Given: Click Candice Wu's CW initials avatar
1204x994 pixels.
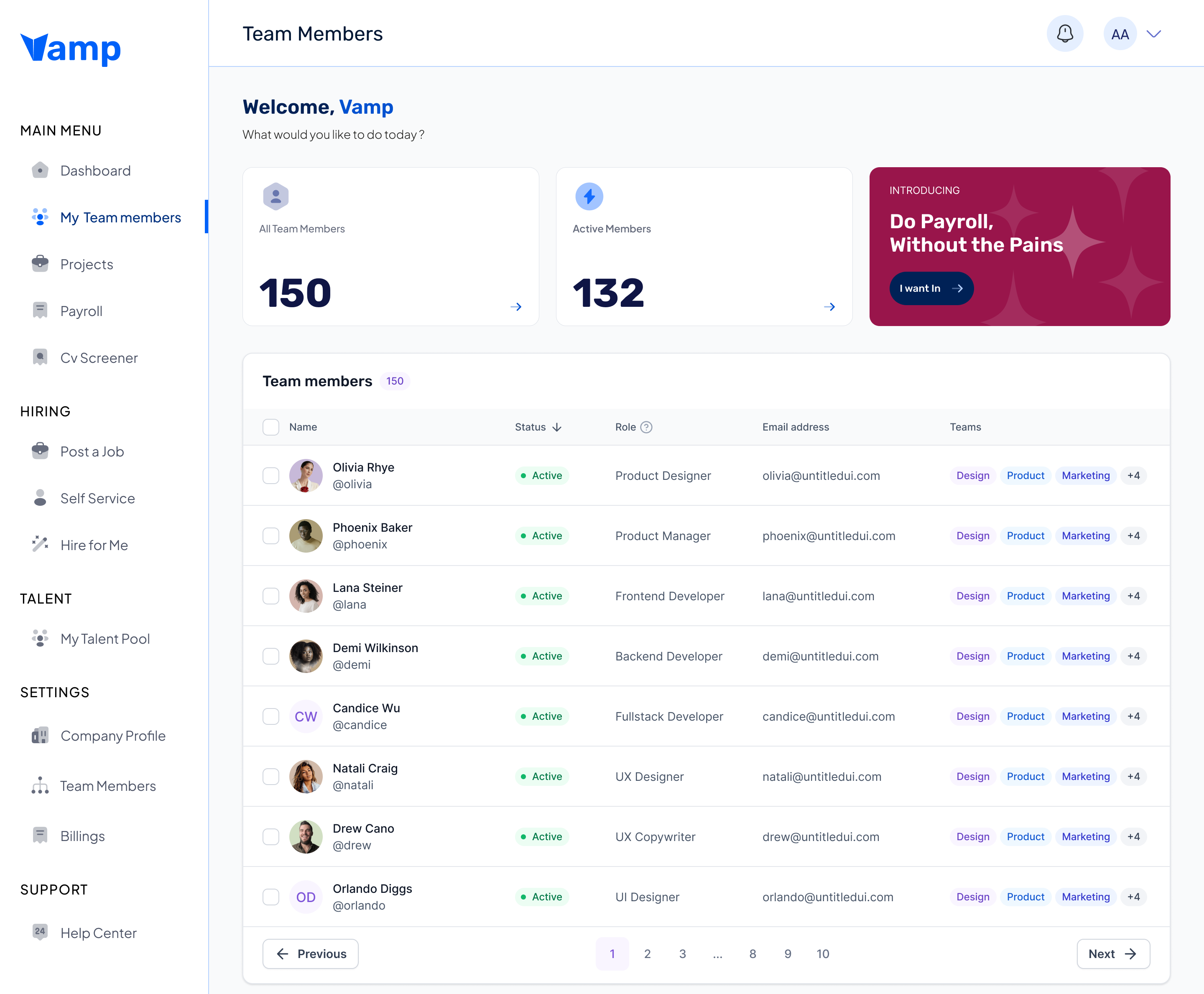Looking at the screenshot, I should [306, 716].
